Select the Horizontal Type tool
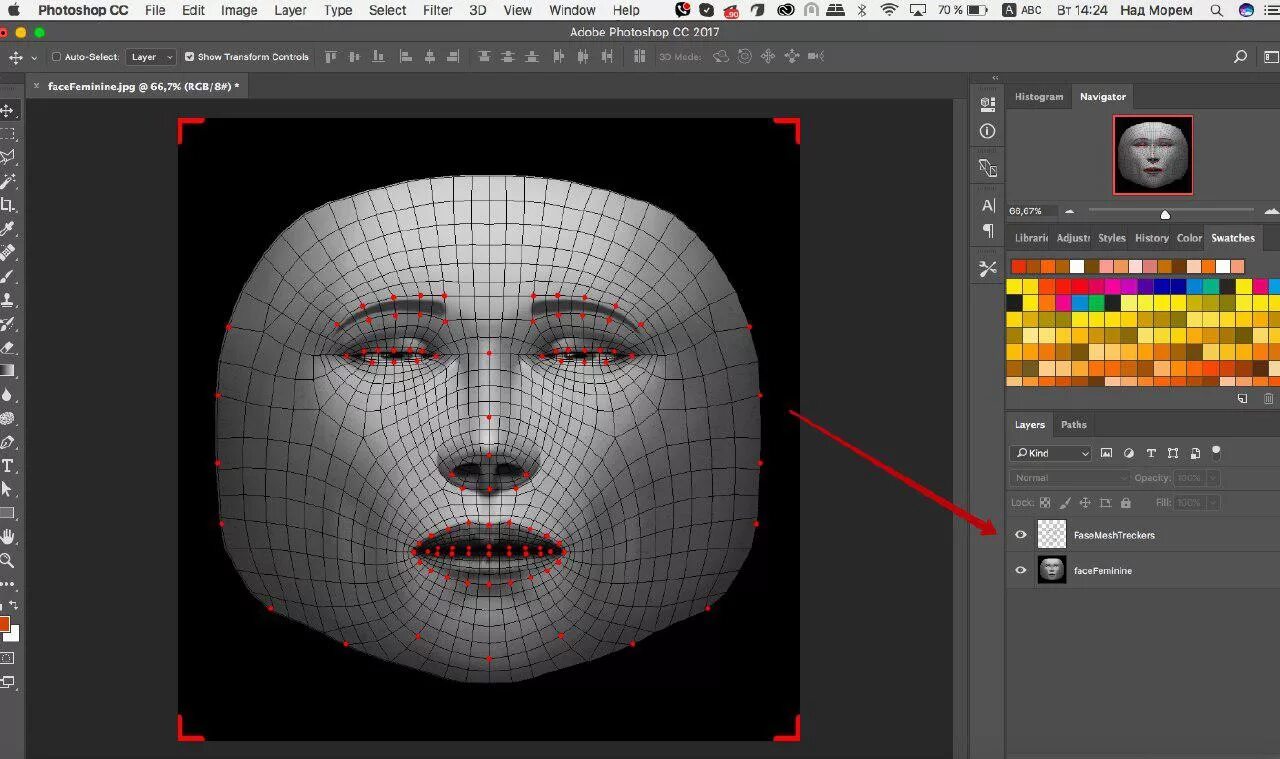Screen dimensions: 1280x759 pyautogui.click(x=8, y=466)
